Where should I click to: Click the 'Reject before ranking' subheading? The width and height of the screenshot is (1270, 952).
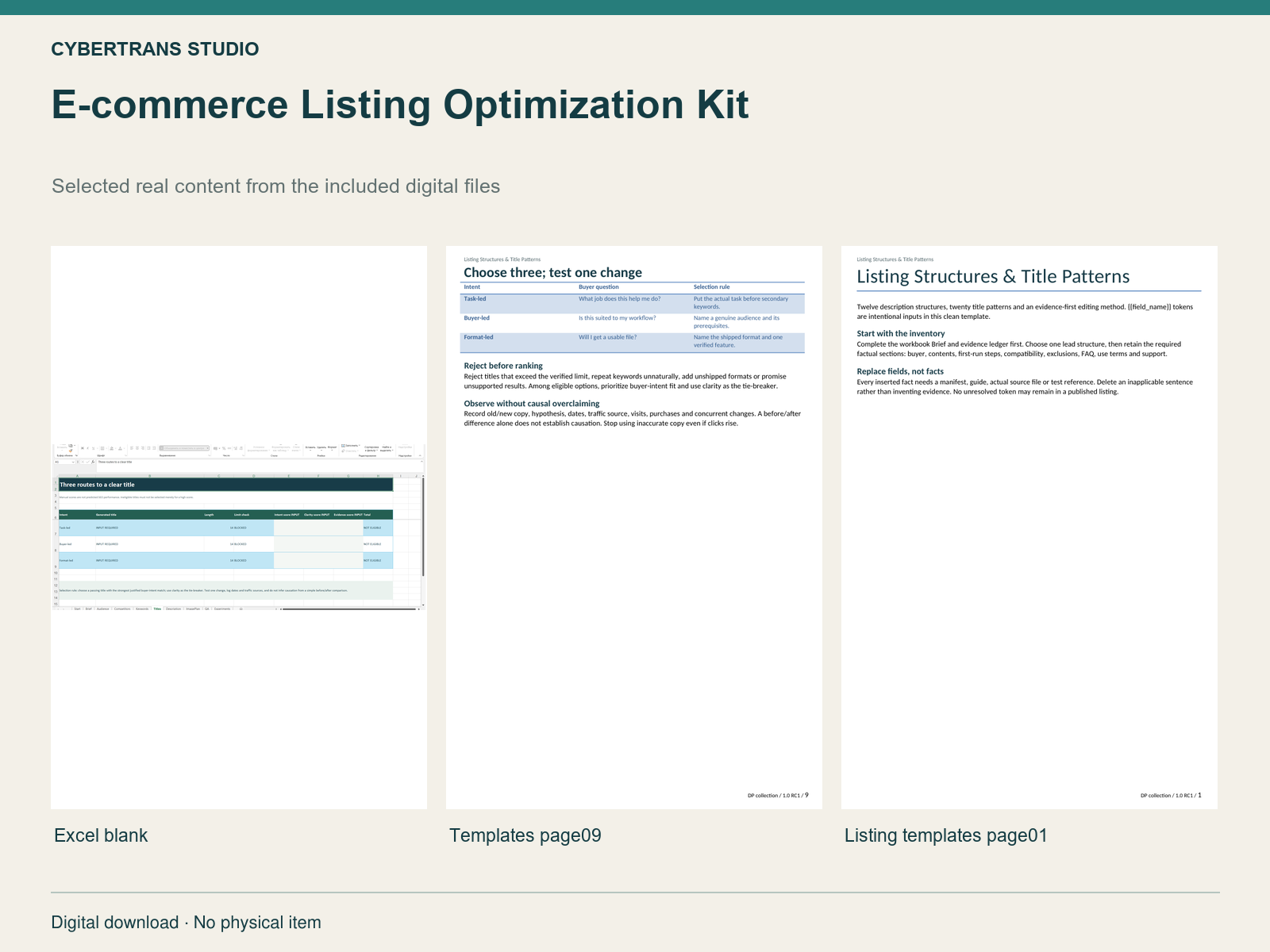pos(503,366)
